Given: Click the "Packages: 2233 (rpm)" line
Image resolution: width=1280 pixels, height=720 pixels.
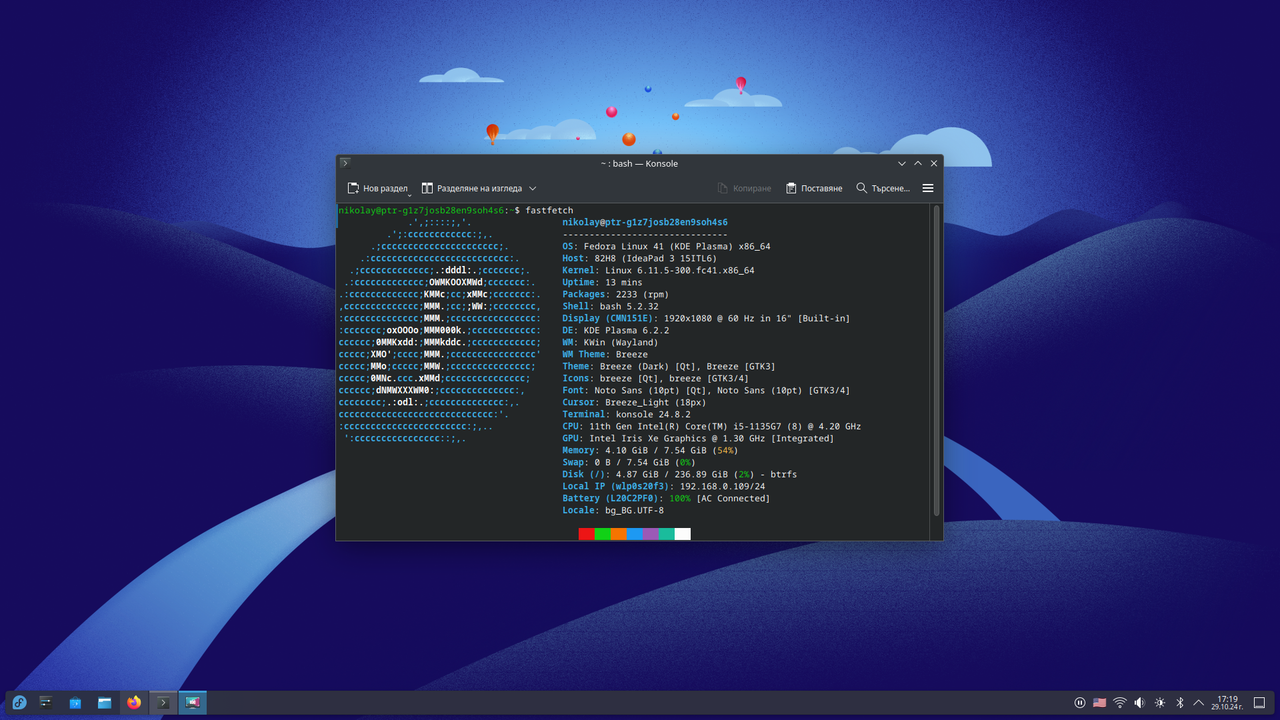Looking at the screenshot, I should pyautogui.click(x=615, y=294).
